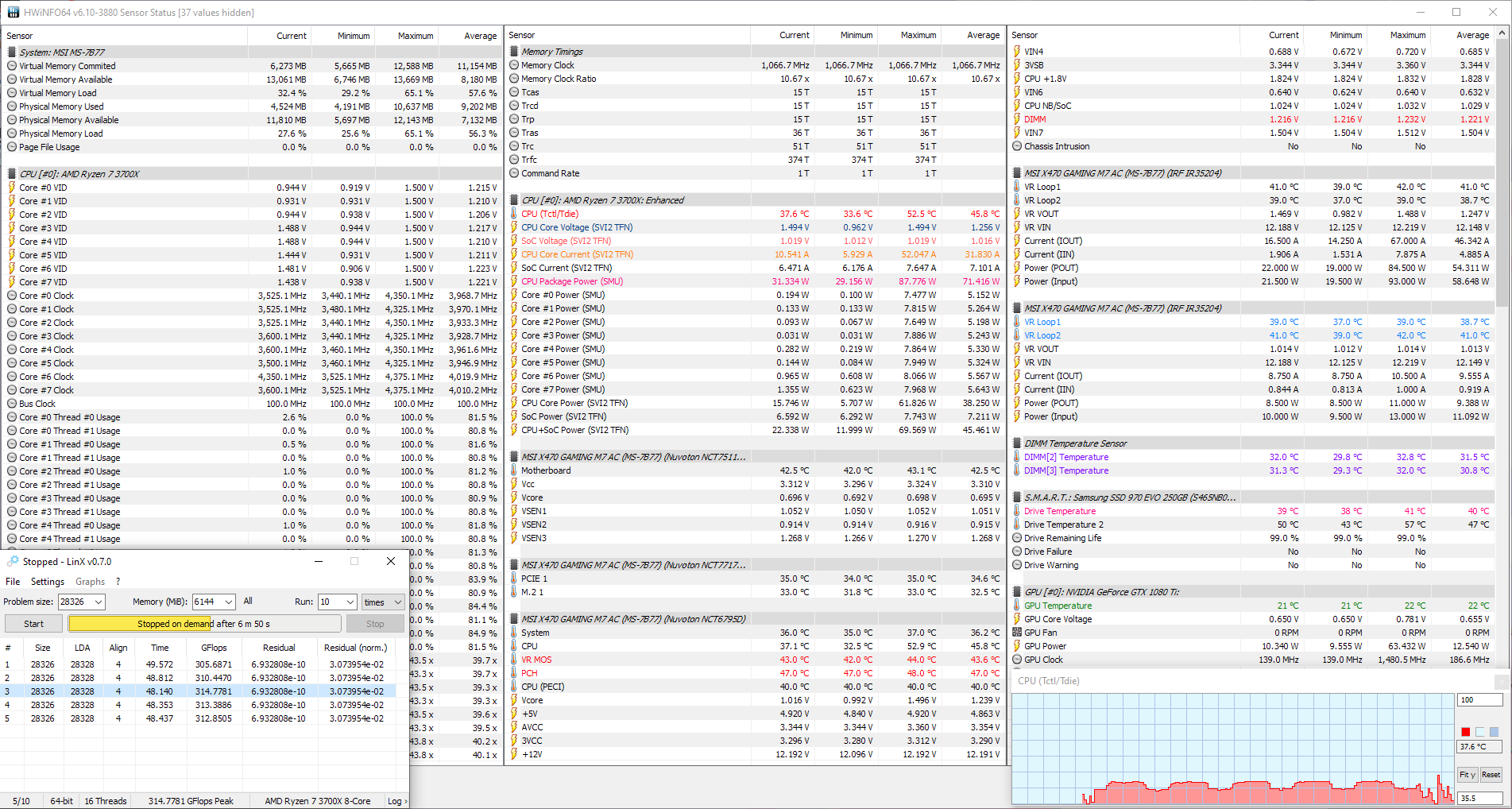This screenshot has width=1512, height=809.
Task: Click the thermometer icon beside Motherboard
Action: [x=514, y=470]
